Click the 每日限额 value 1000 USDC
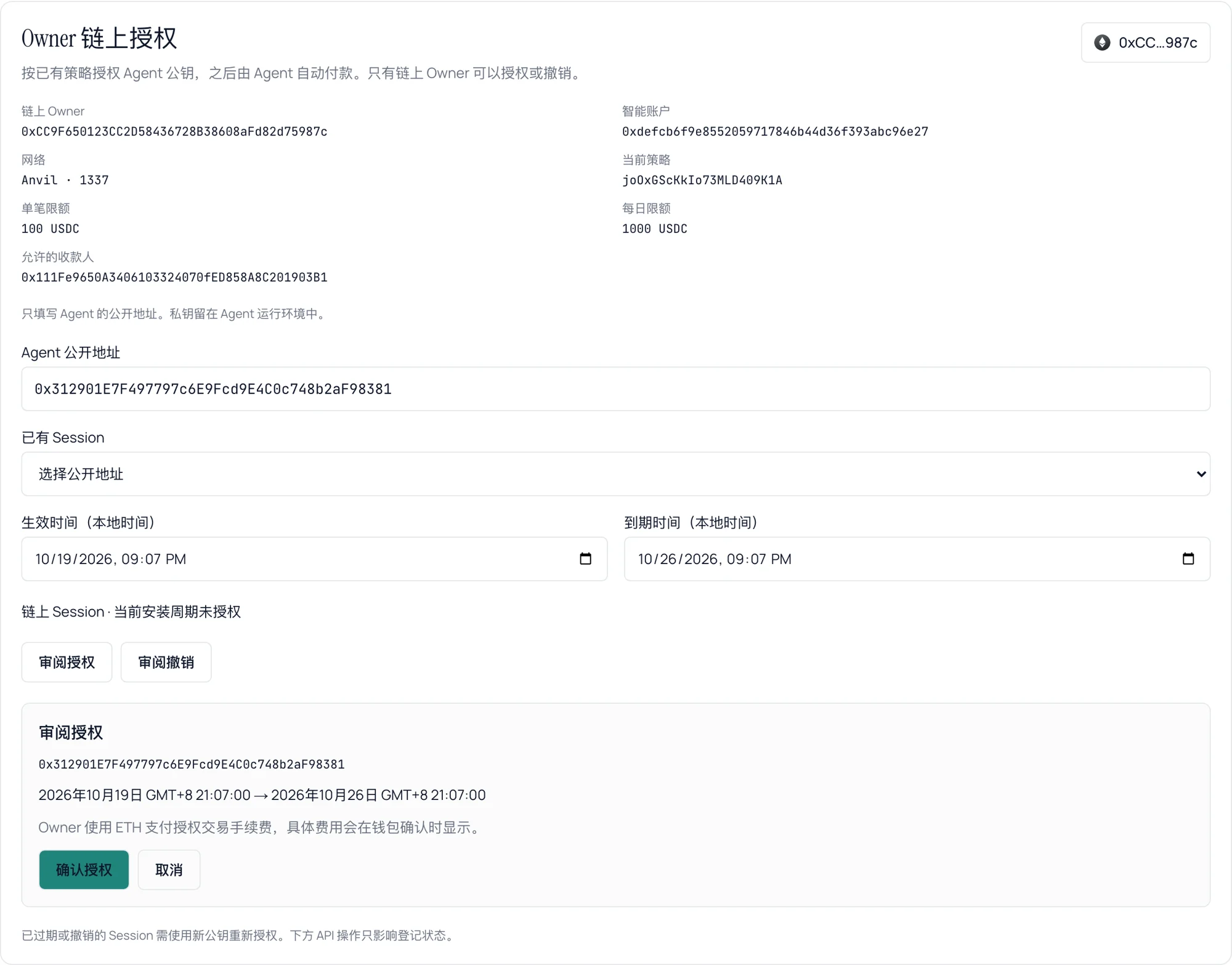Viewport: 1232px width, 965px height. [655, 228]
